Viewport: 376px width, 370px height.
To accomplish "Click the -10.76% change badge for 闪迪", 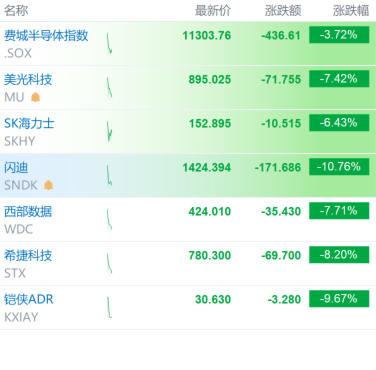I will click(339, 167).
